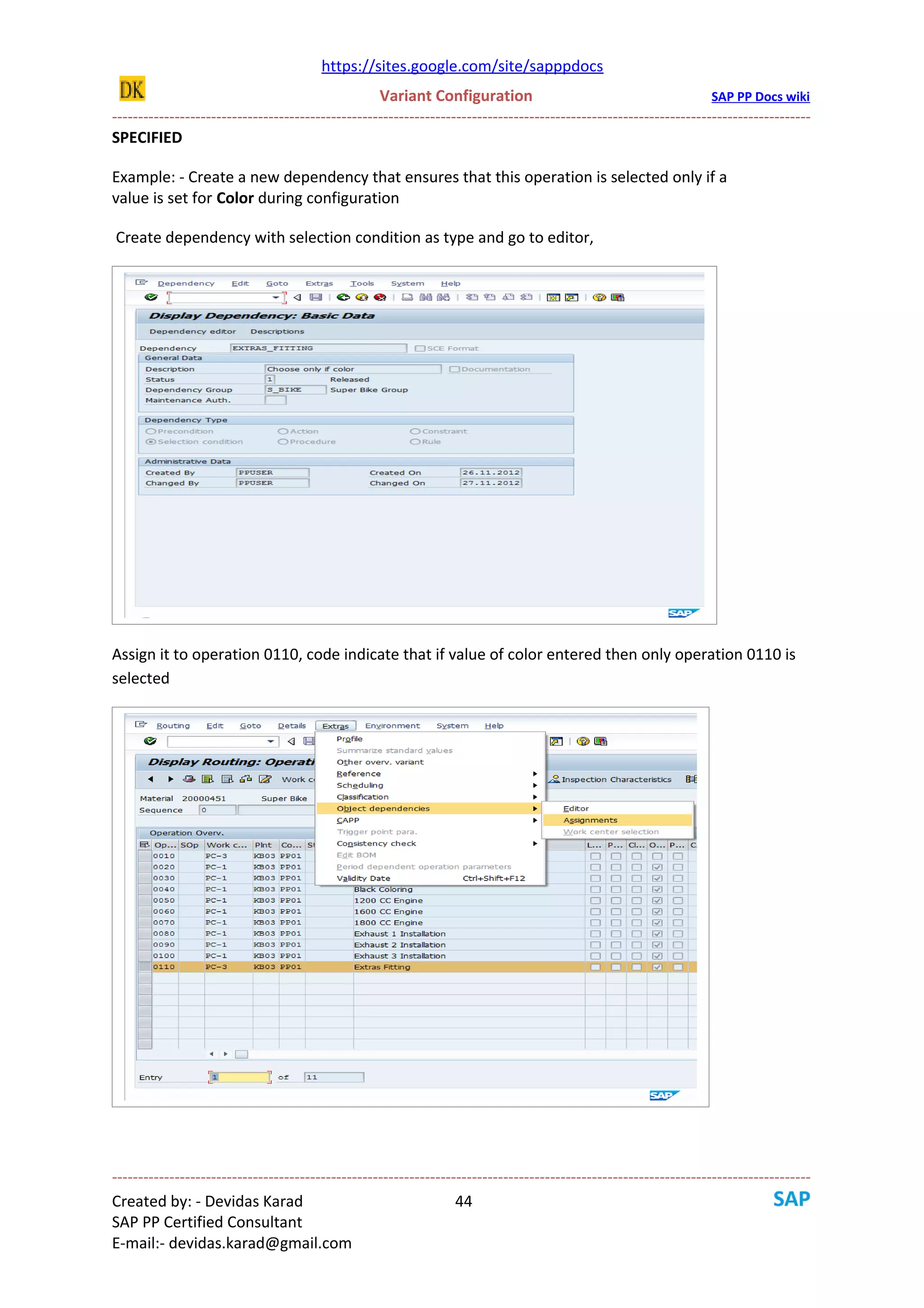Click the Descriptions button

tap(277, 332)
